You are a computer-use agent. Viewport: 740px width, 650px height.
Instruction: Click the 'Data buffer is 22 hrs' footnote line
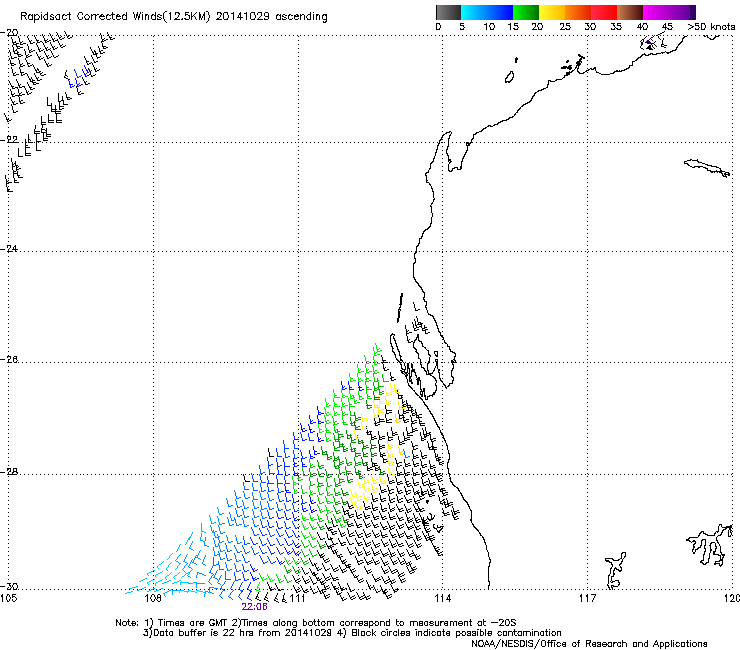tap(352, 633)
